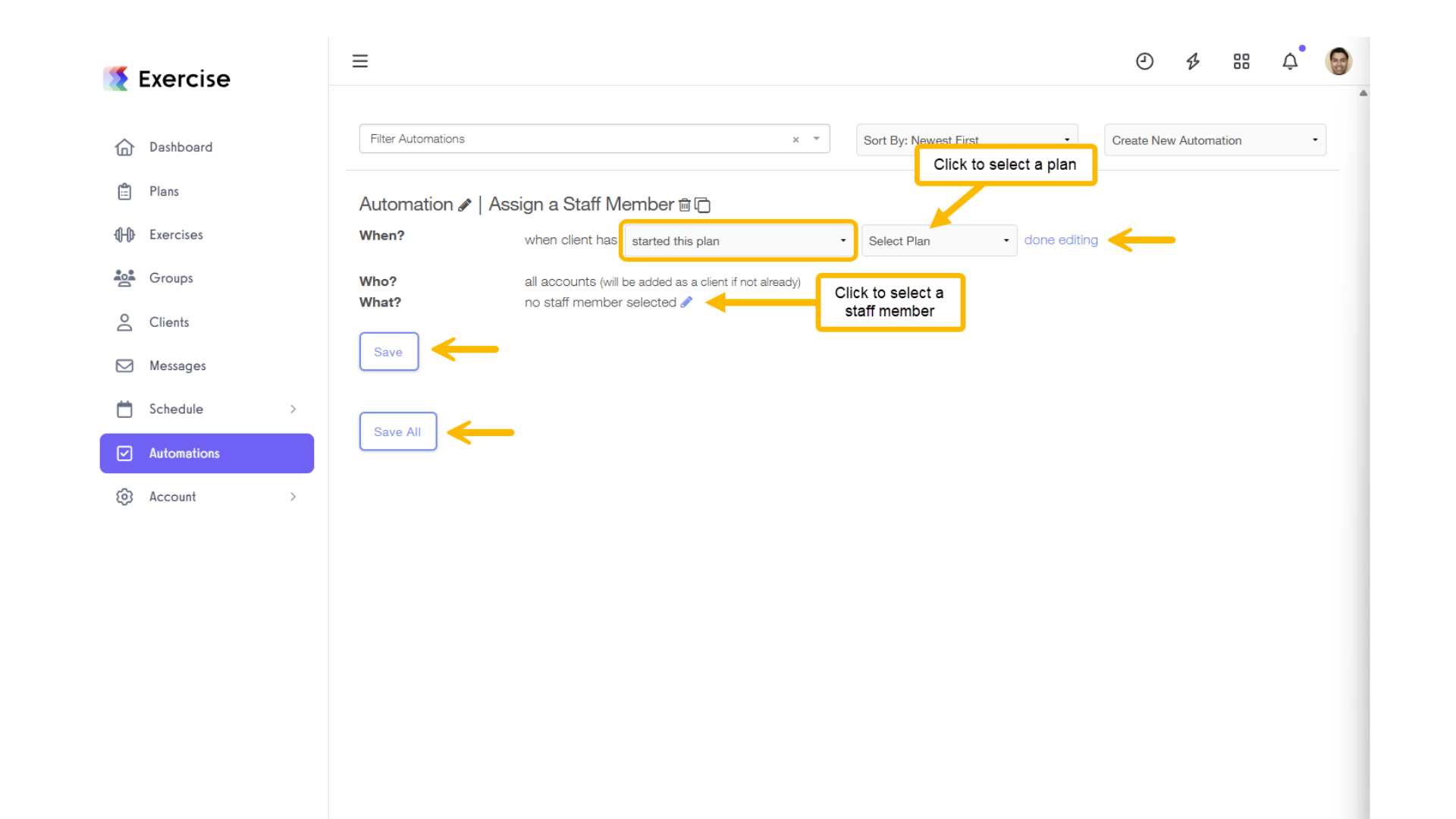This screenshot has width=1456, height=819.
Task: Open Create New Automation dropdown
Action: (x=1215, y=140)
